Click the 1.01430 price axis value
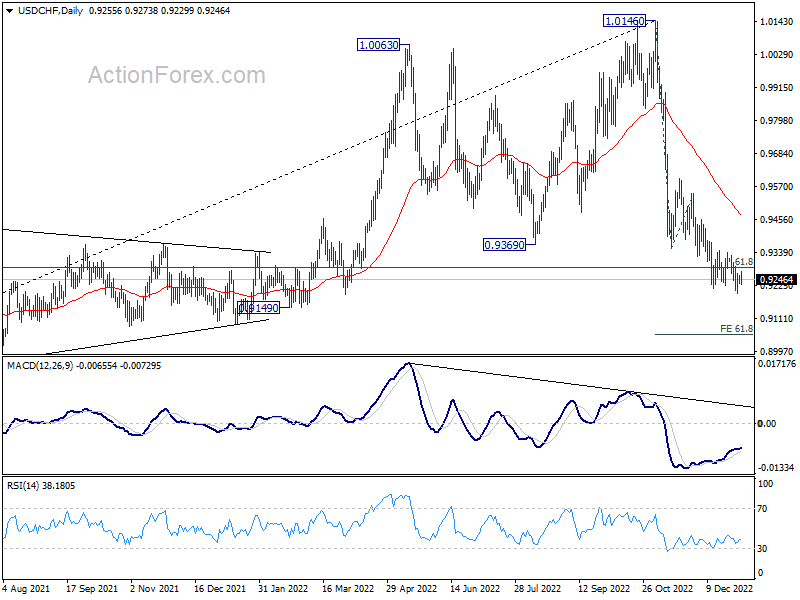 tap(777, 21)
